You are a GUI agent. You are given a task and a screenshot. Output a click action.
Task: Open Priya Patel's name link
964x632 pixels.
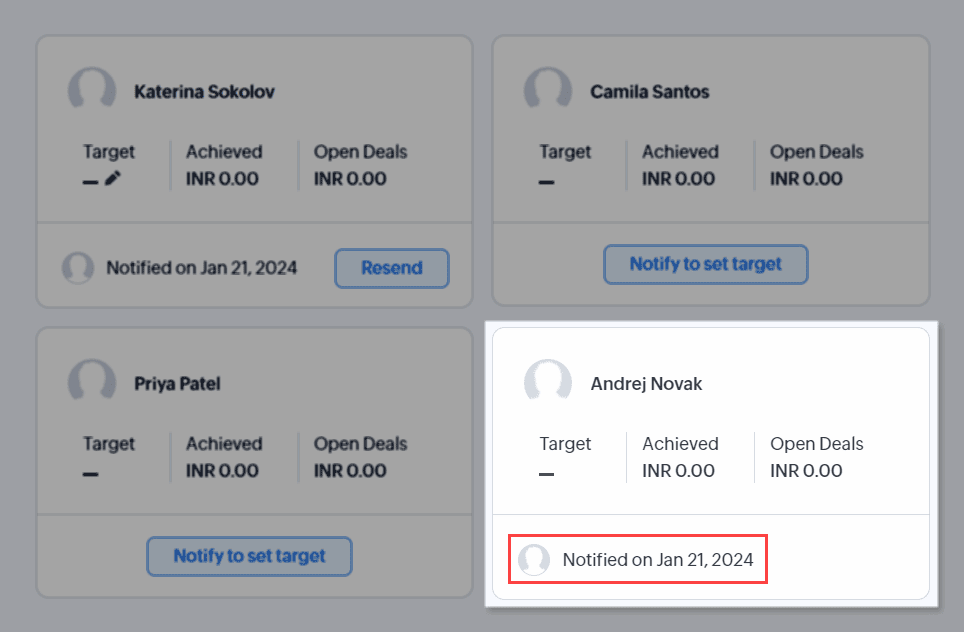click(x=178, y=384)
